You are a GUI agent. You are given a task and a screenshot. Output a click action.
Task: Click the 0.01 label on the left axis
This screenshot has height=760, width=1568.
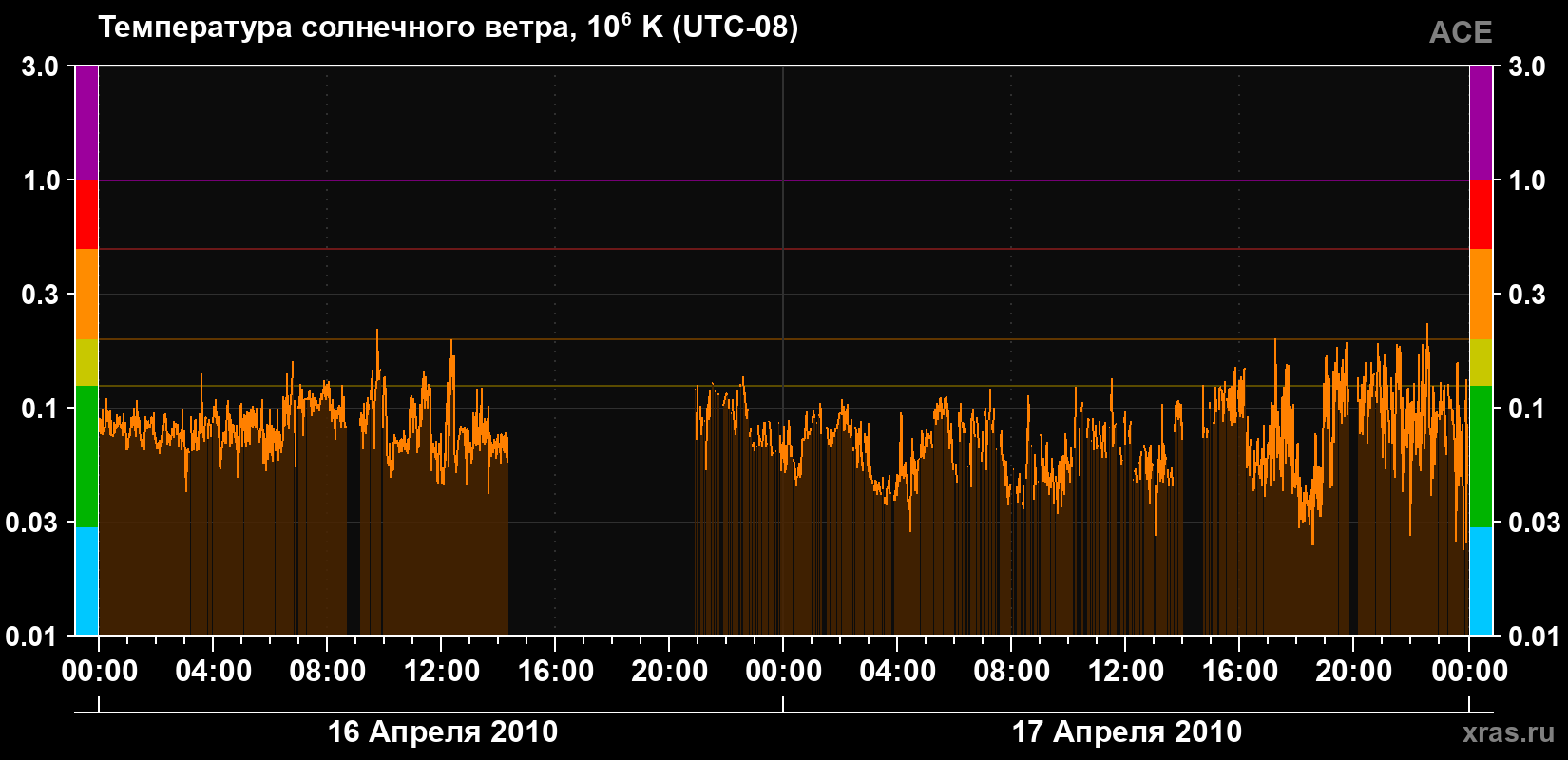32,636
